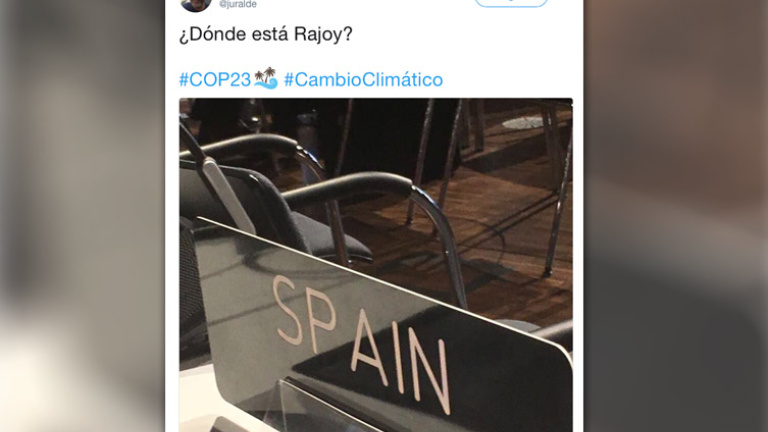Click the blurred background left of tweet

[82, 216]
